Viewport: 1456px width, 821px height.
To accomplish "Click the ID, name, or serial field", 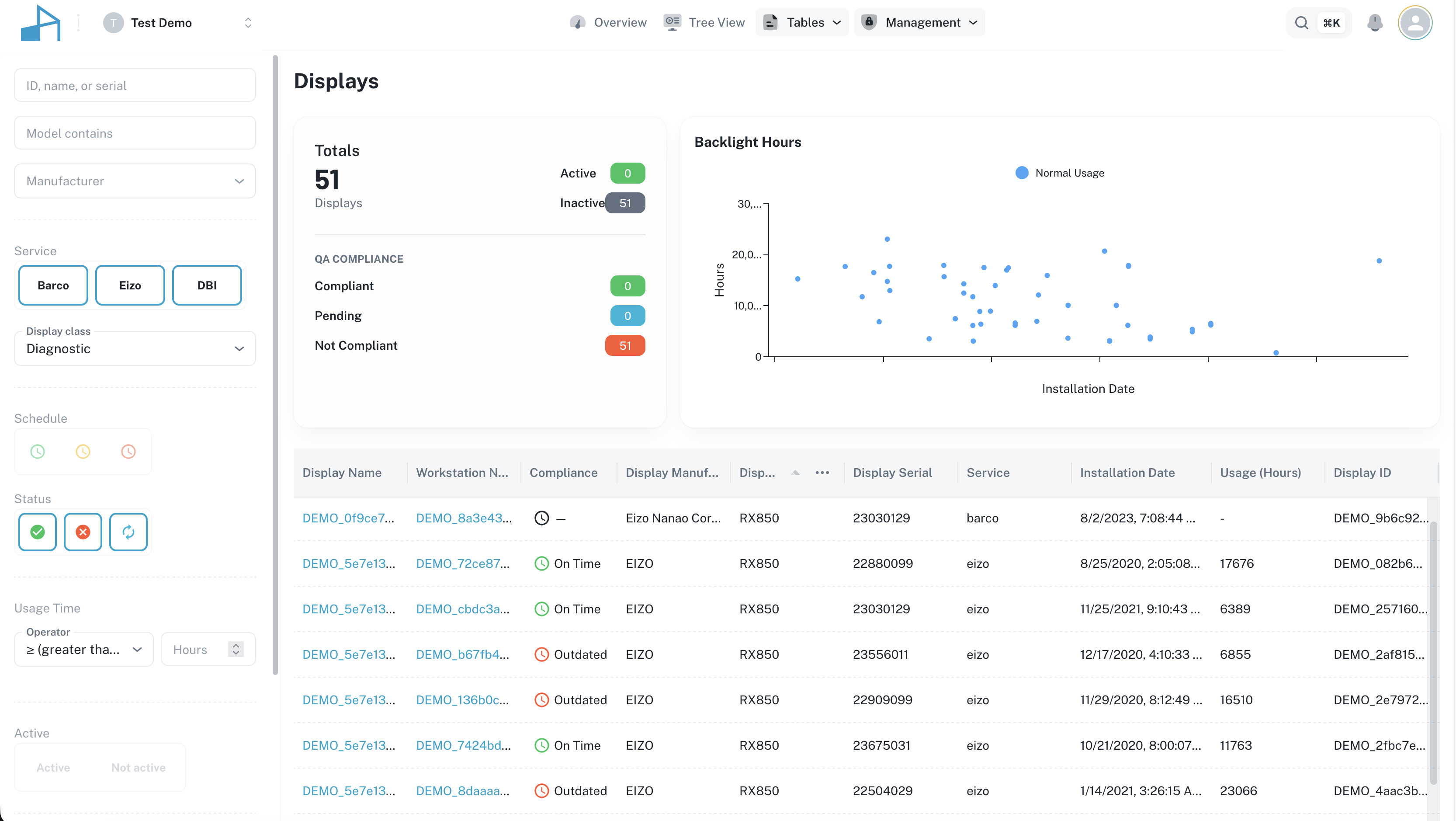I will click(x=135, y=85).
